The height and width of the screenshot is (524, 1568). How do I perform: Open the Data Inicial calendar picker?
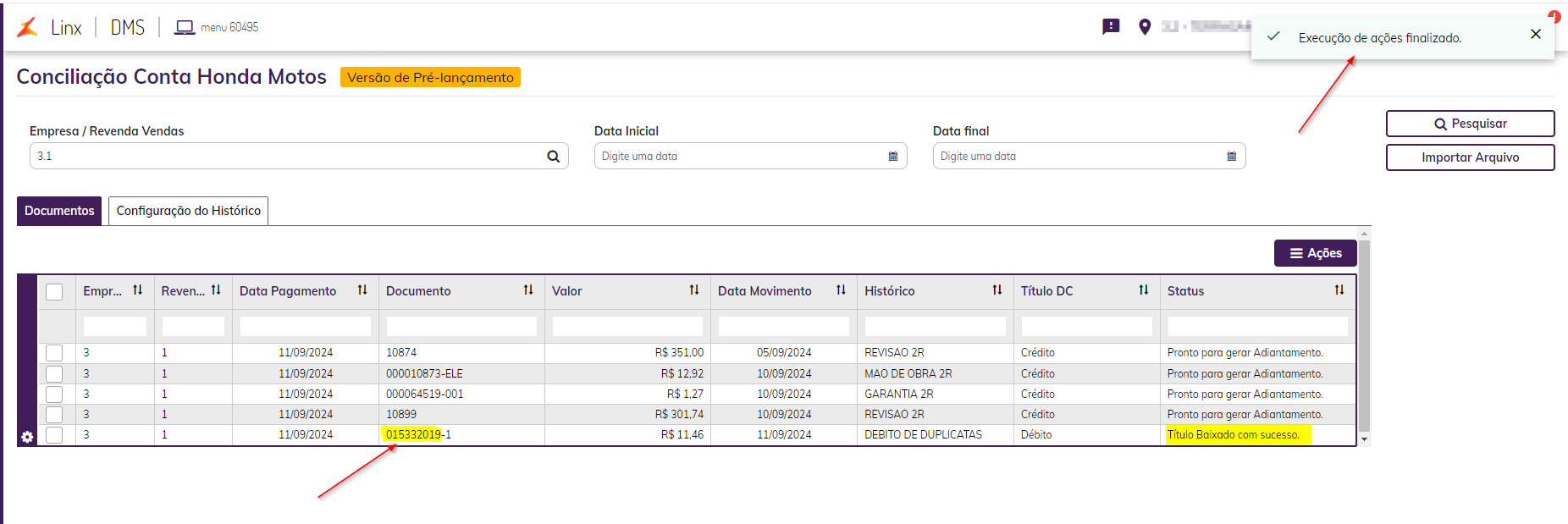[x=892, y=157]
